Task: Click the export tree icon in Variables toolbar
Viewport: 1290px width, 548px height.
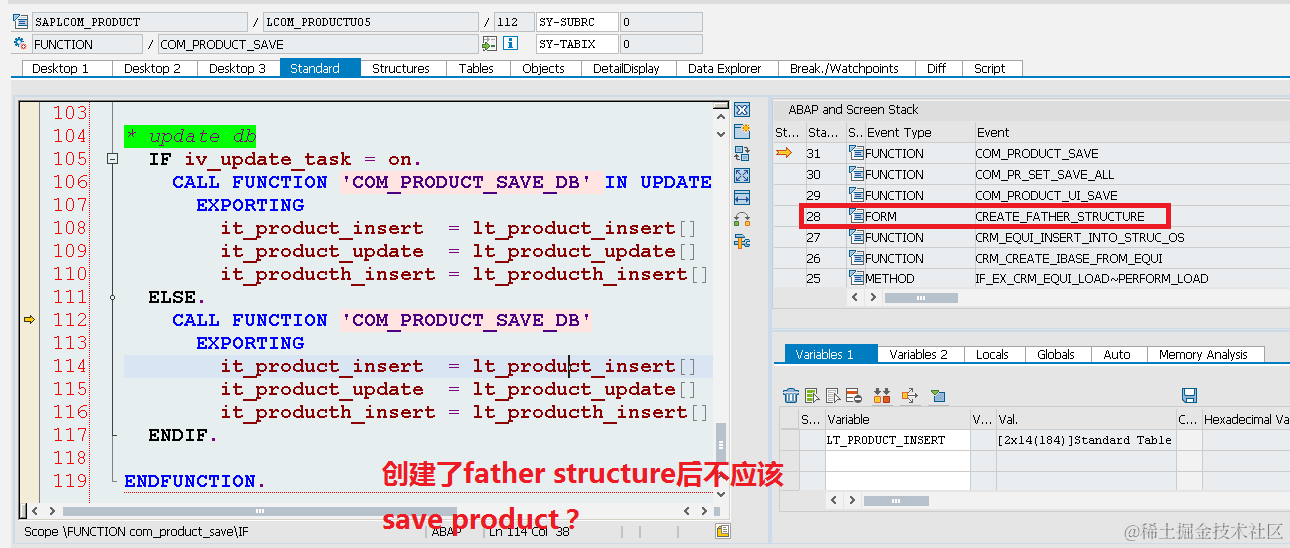Action: click(910, 396)
